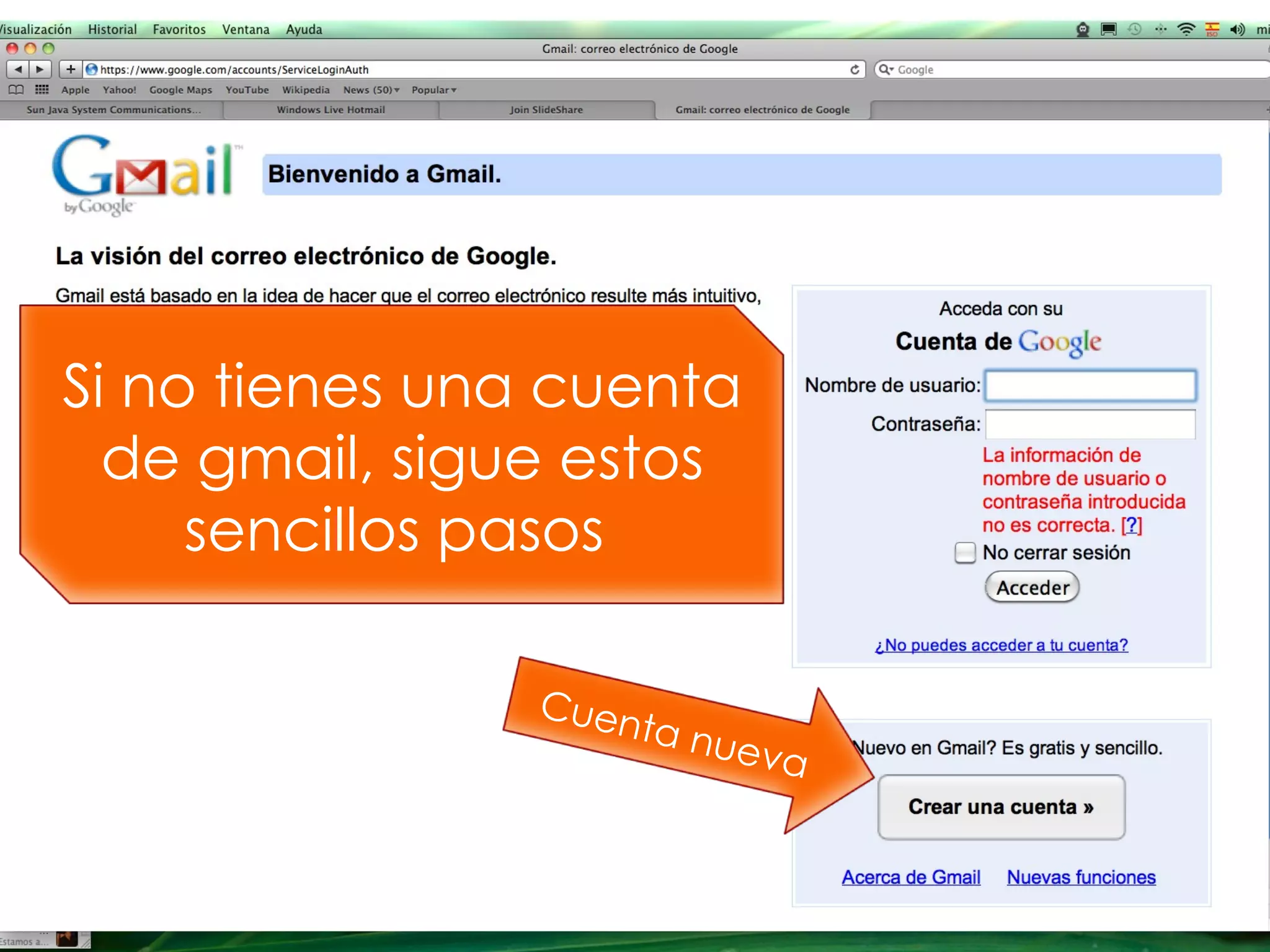Enable the No cerrar sesión checkbox
This screenshot has width=1270, height=952.
pos(965,552)
